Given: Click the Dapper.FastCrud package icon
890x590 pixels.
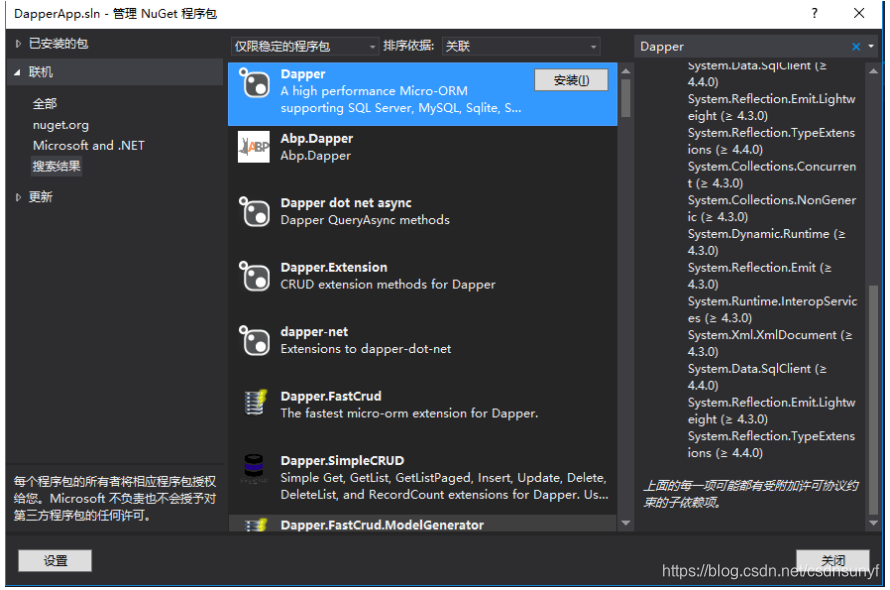Looking at the screenshot, I should click(257, 402).
